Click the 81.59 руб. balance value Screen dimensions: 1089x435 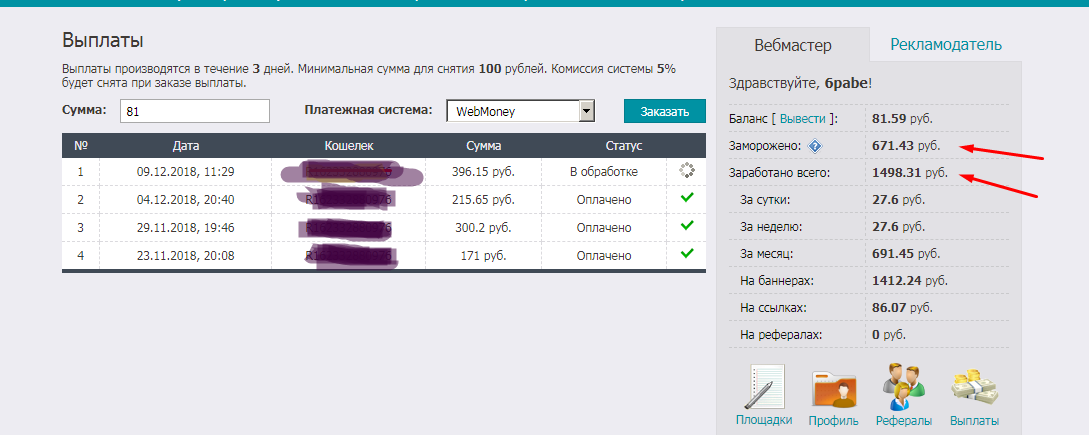[x=904, y=119]
